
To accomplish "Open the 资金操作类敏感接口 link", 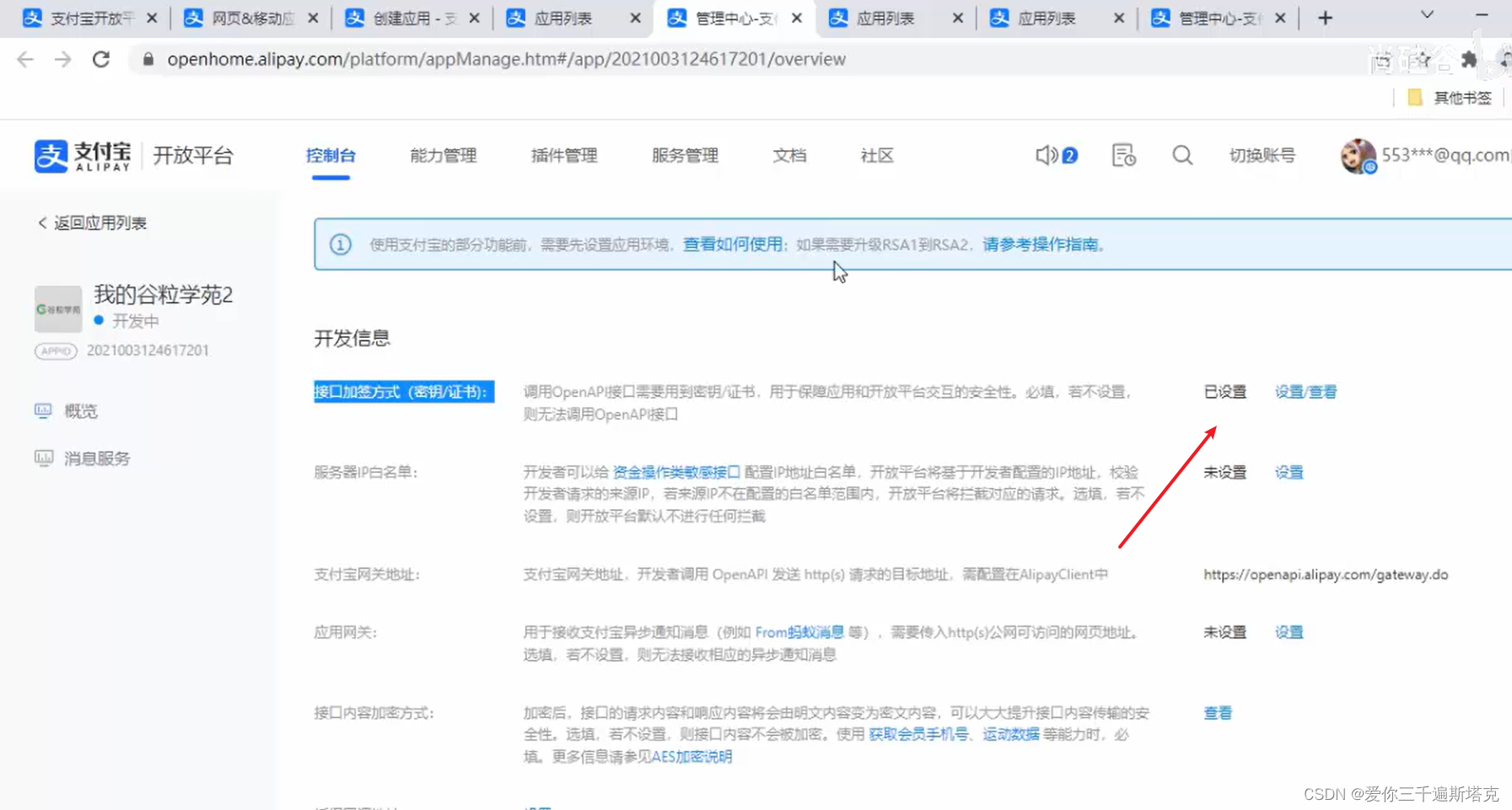I will click(675, 472).
